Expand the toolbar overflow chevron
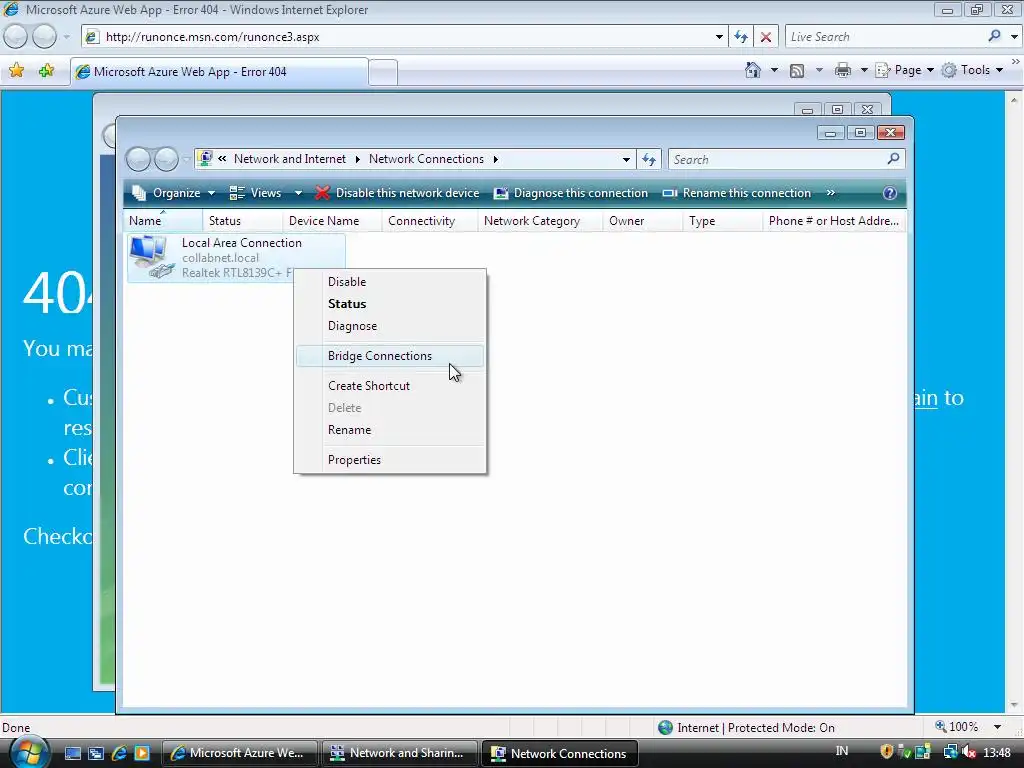The image size is (1024, 768). click(831, 193)
